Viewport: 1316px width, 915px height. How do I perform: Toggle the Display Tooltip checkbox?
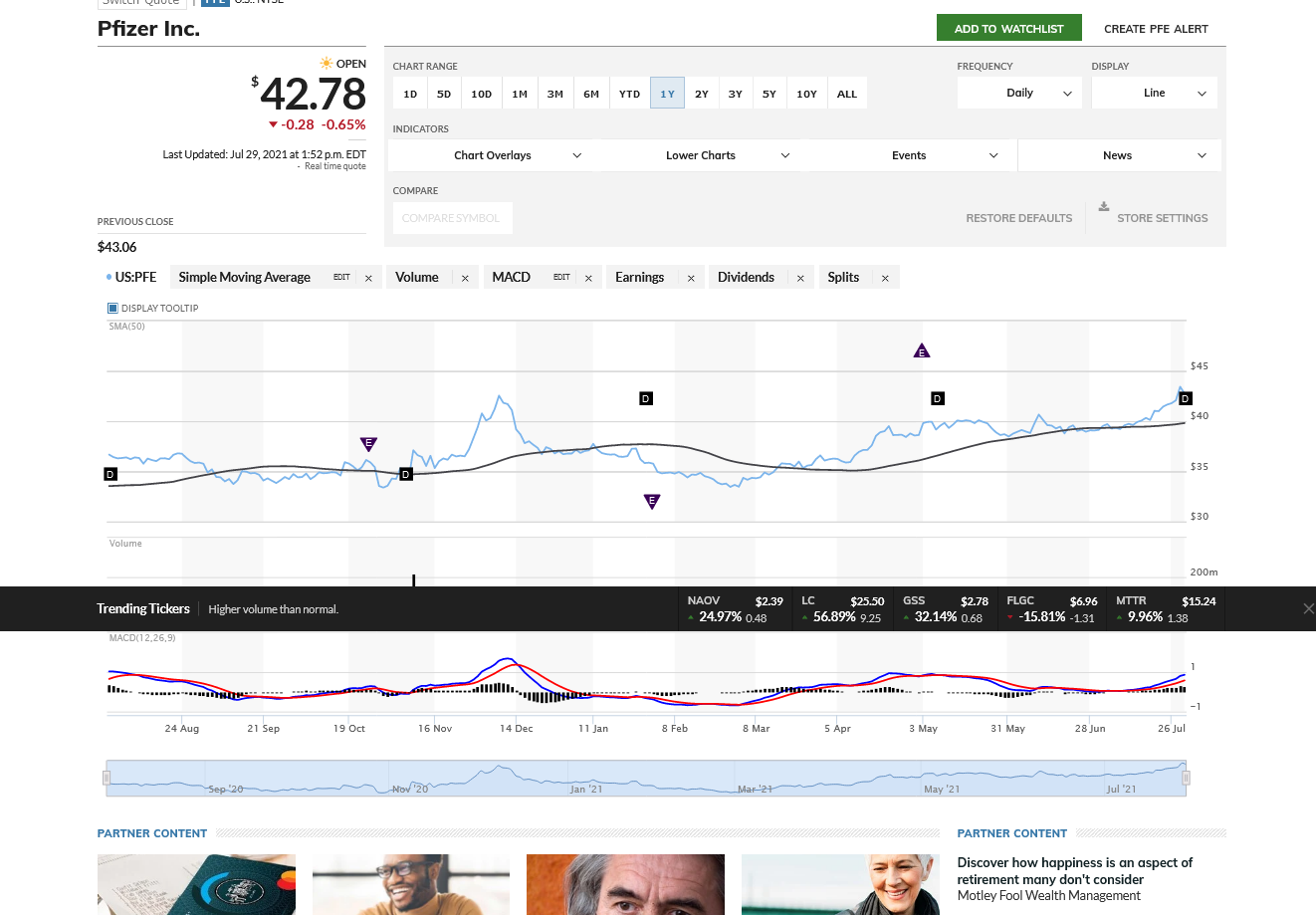pyautogui.click(x=112, y=308)
